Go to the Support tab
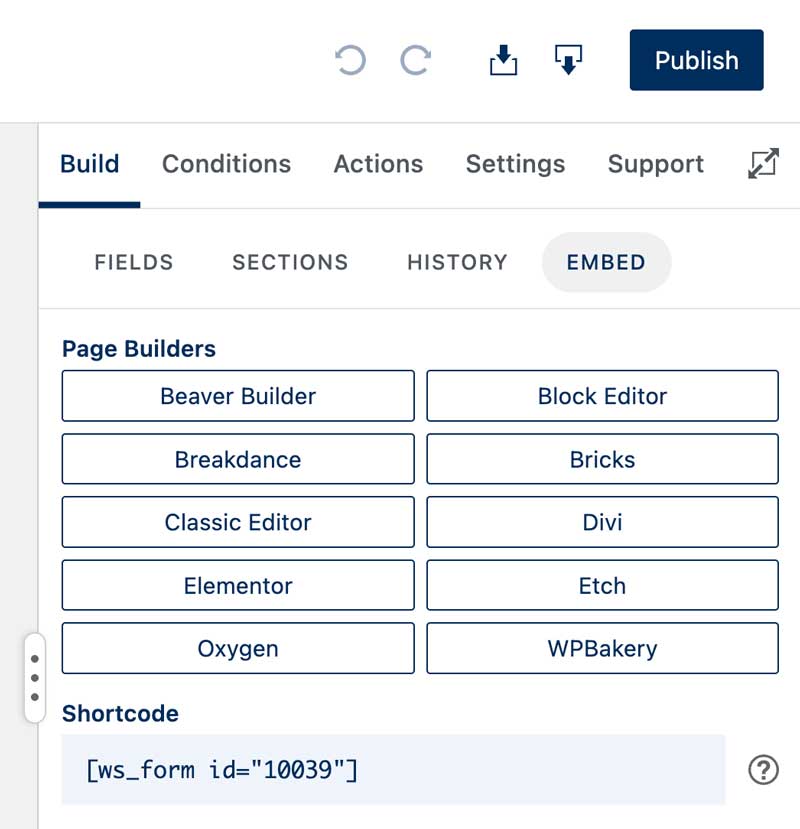This screenshot has width=800, height=829. pyautogui.click(x=656, y=164)
